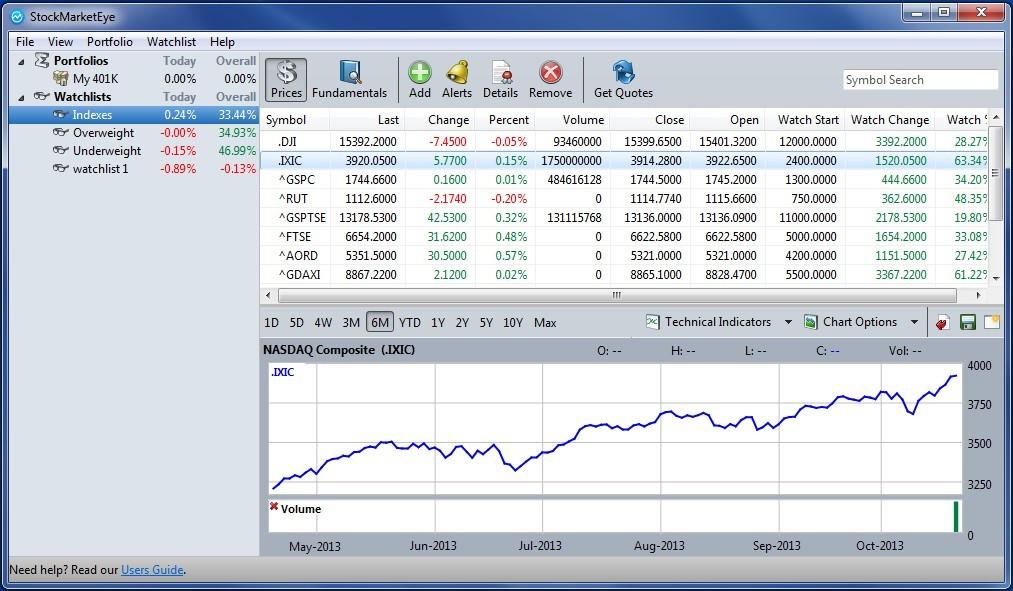Open the Fundamentals view
Viewport: 1013px width, 591px height.
(x=350, y=79)
